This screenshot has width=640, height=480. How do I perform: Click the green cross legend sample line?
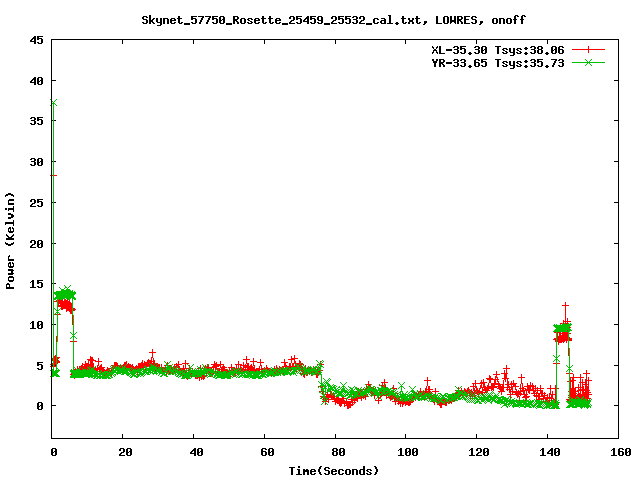click(588, 62)
